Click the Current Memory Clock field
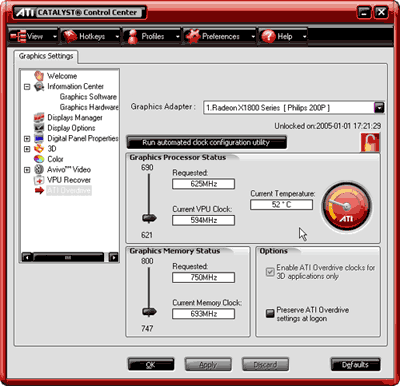The width and height of the screenshot is (400, 386). (x=203, y=314)
